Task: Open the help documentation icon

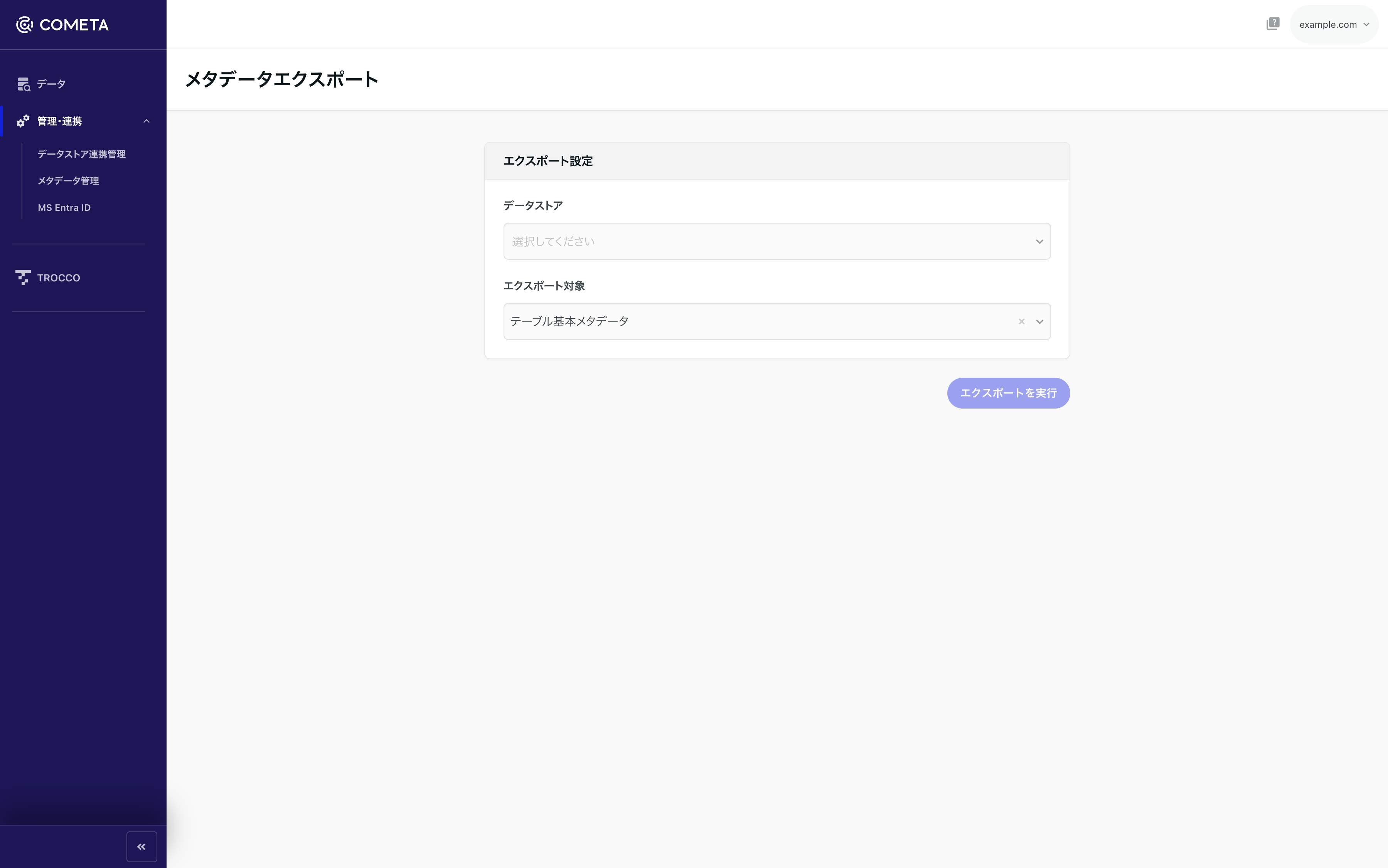Action: 1273,24
